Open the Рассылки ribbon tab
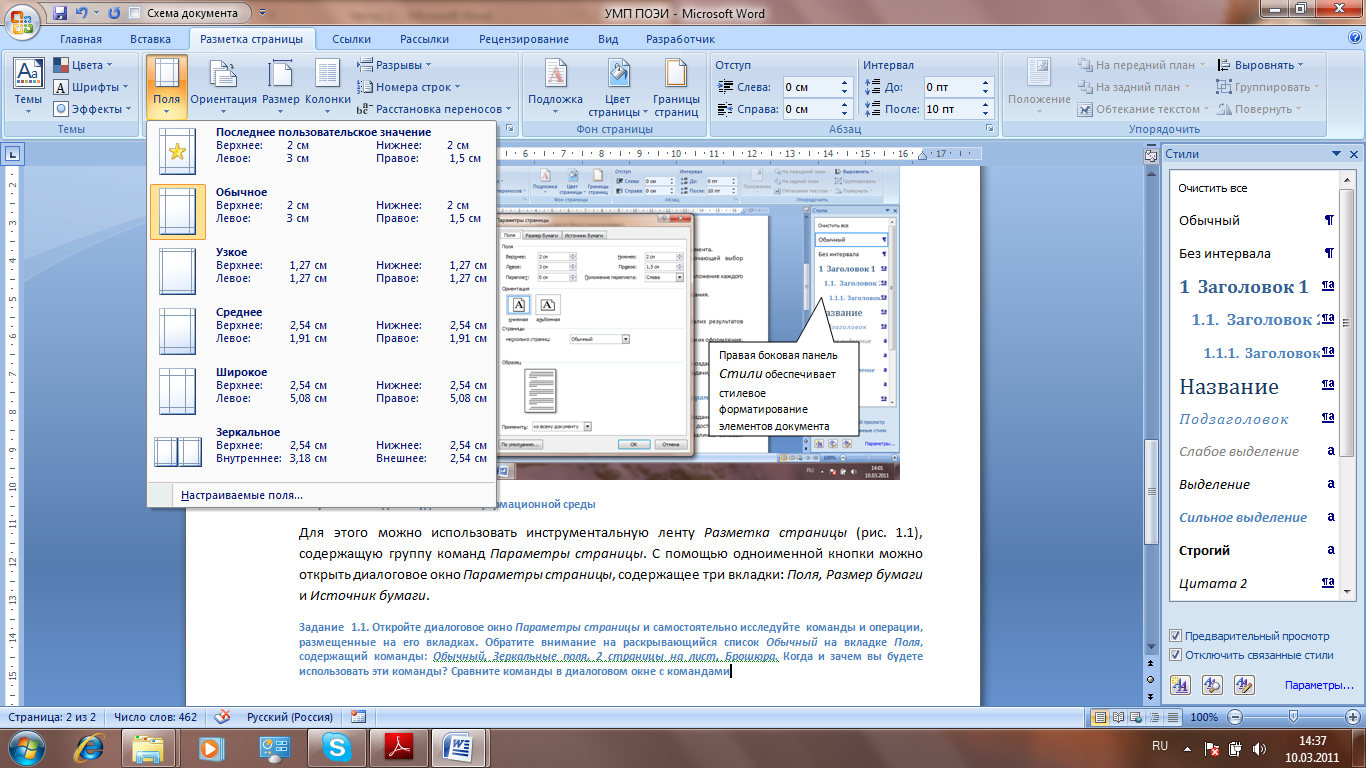This screenshot has height=768, width=1366. click(425, 39)
